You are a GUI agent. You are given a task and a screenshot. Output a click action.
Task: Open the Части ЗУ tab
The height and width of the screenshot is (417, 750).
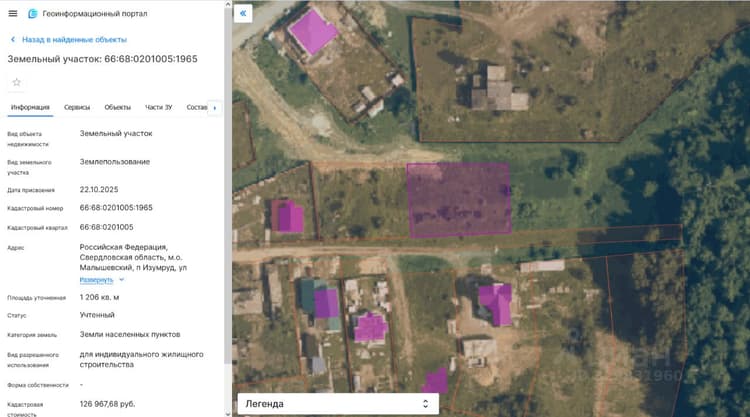pos(158,108)
